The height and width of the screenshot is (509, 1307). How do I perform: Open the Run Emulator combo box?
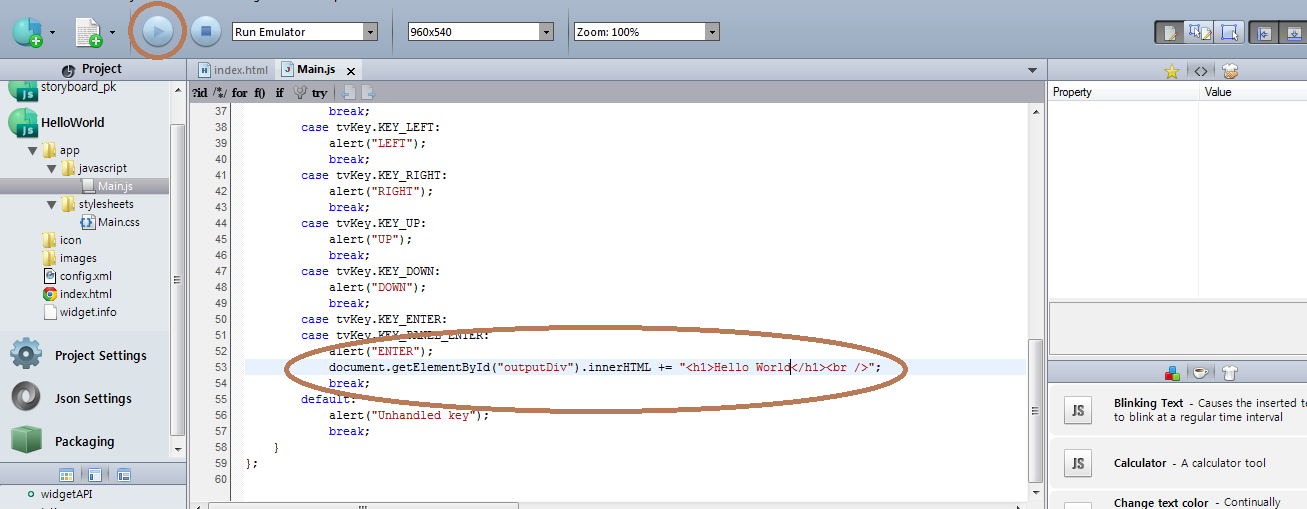305,32
